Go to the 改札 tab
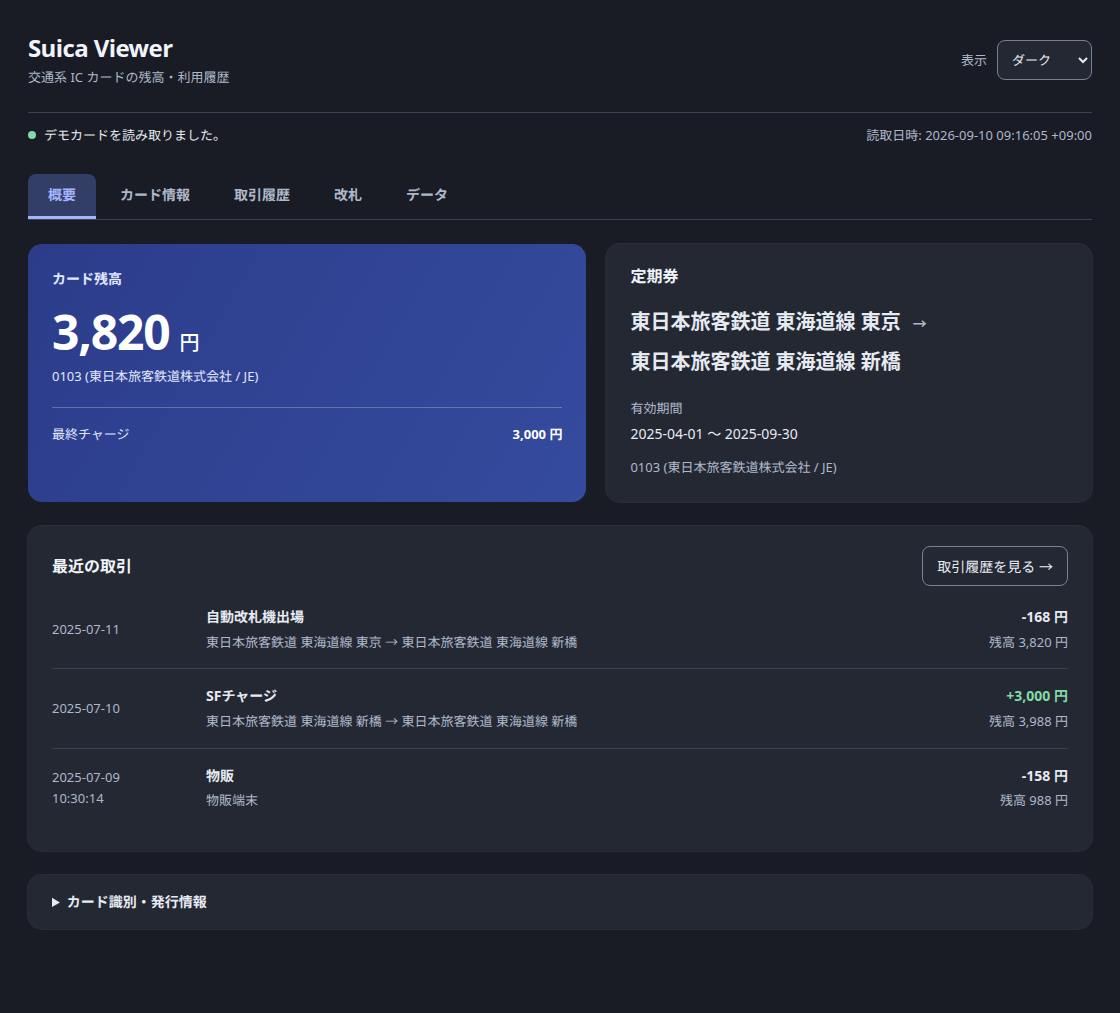This screenshot has height=1013, width=1120. tap(348, 195)
